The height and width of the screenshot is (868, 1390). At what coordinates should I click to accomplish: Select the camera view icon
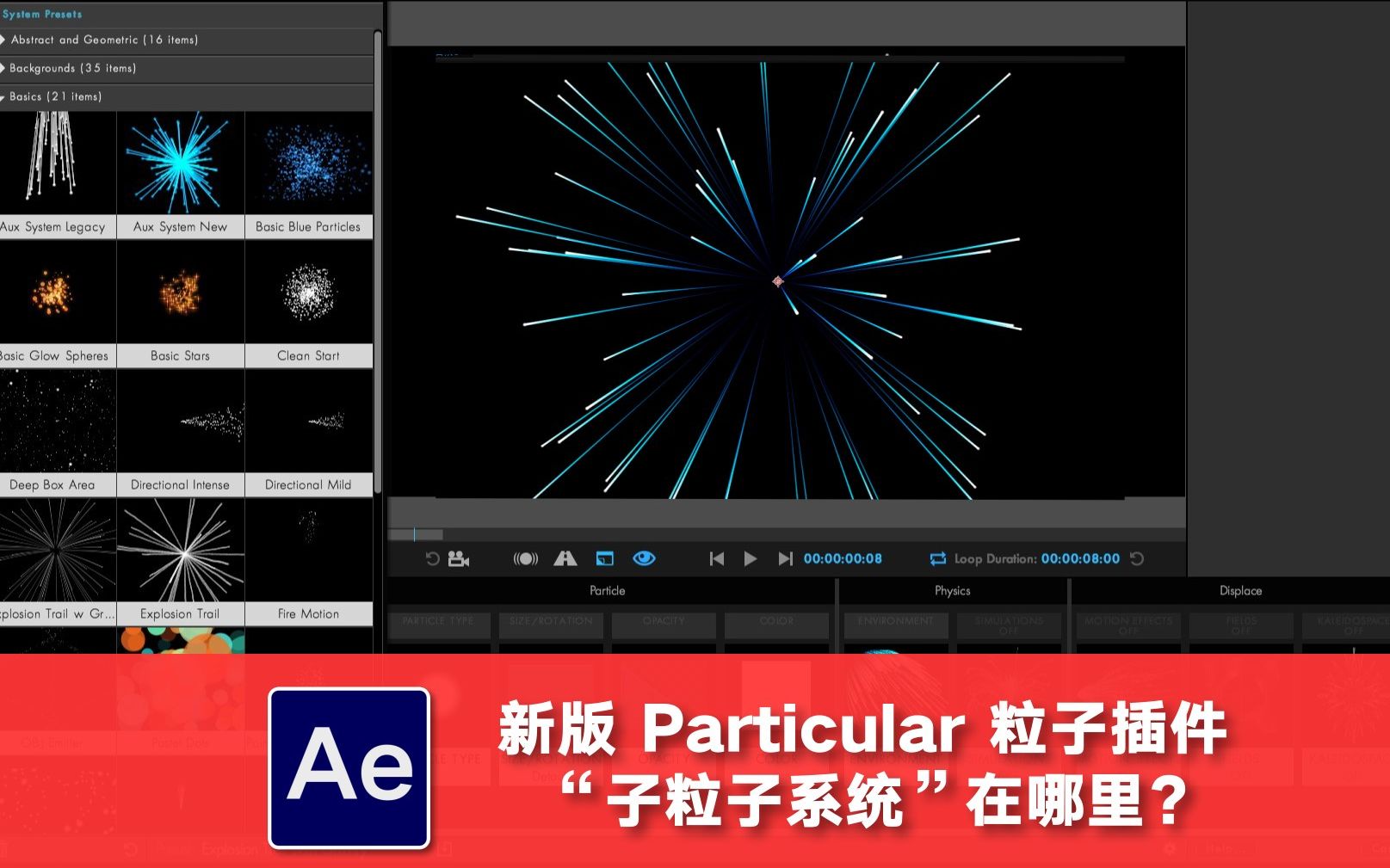click(x=457, y=558)
